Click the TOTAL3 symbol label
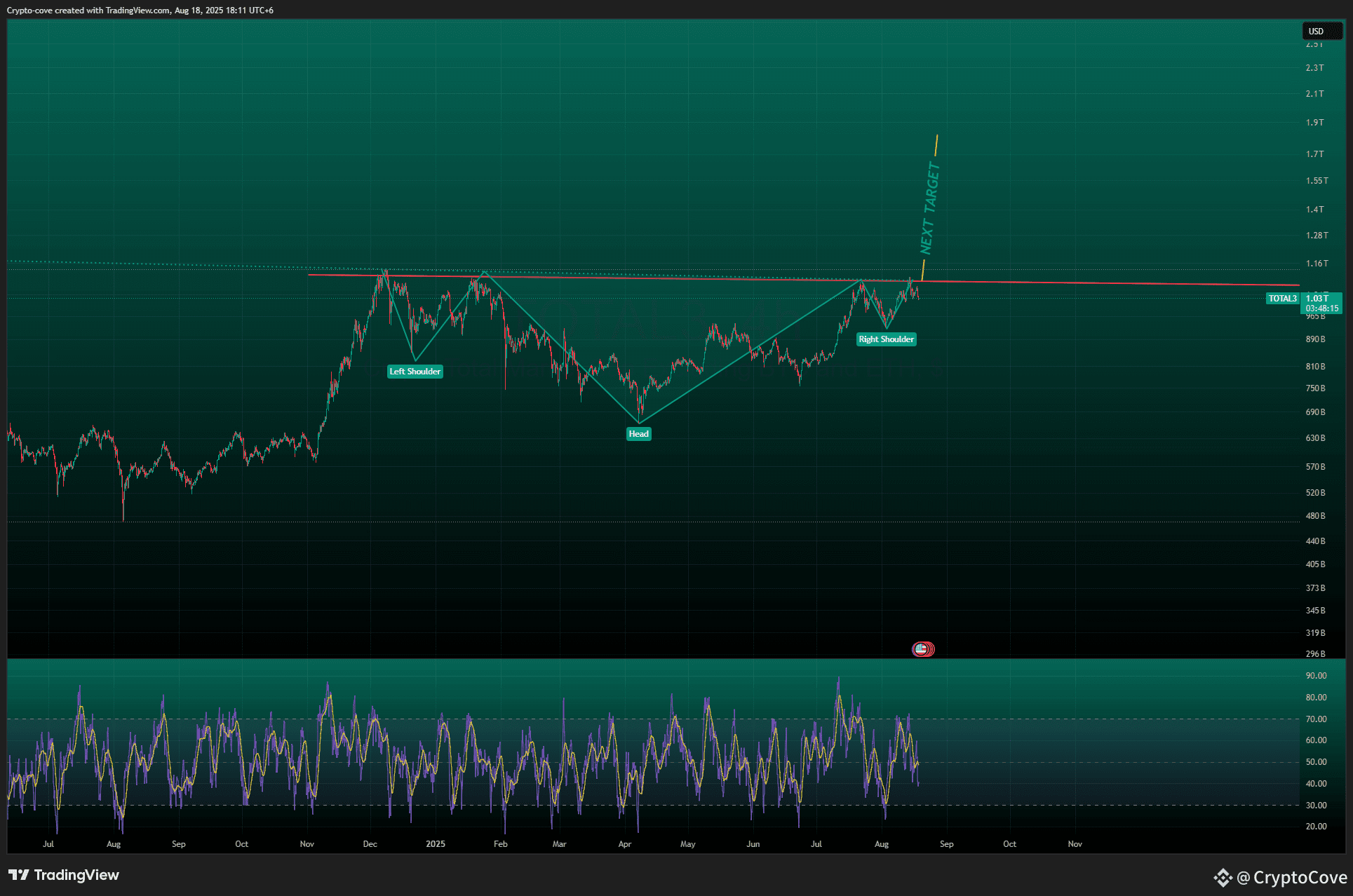Image resolution: width=1353 pixels, height=896 pixels. (1282, 299)
